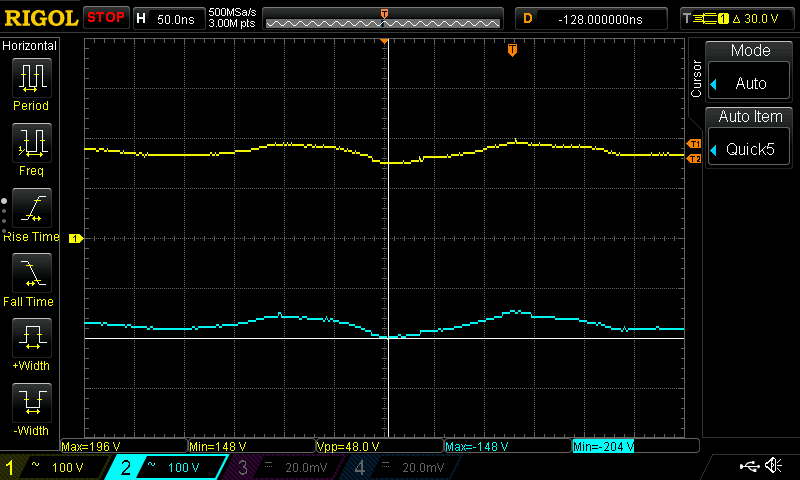800x480 pixels.
Task: Toggle the speaker sound icon
Action: (x=773, y=466)
